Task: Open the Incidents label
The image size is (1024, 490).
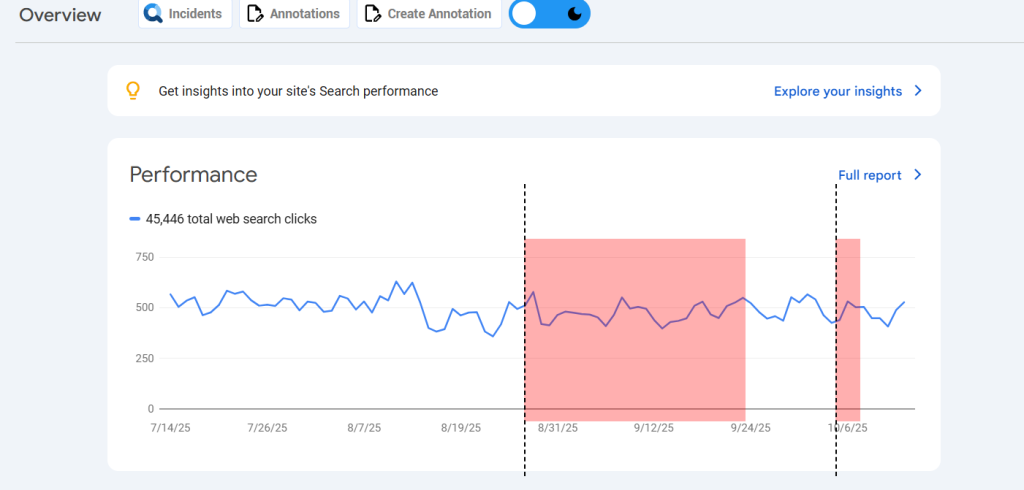Action: click(x=196, y=14)
